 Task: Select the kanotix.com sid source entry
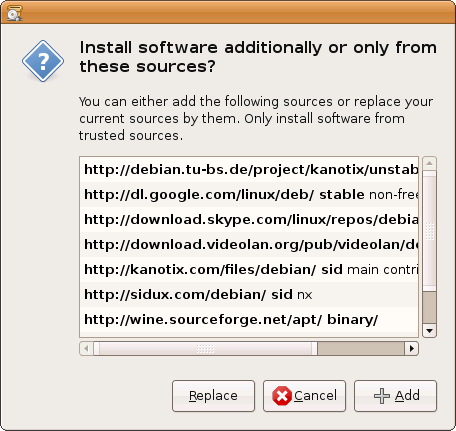tap(249, 269)
